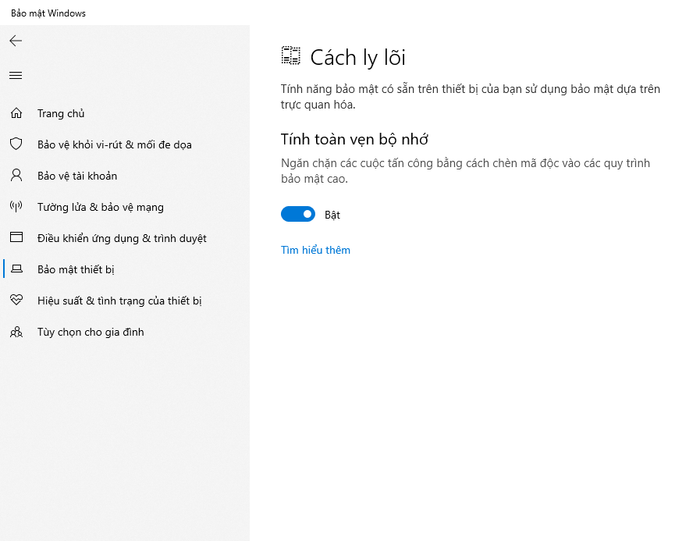Go to Tường lửa & bảo vệ mạng
The image size is (700, 541).
coord(100,207)
